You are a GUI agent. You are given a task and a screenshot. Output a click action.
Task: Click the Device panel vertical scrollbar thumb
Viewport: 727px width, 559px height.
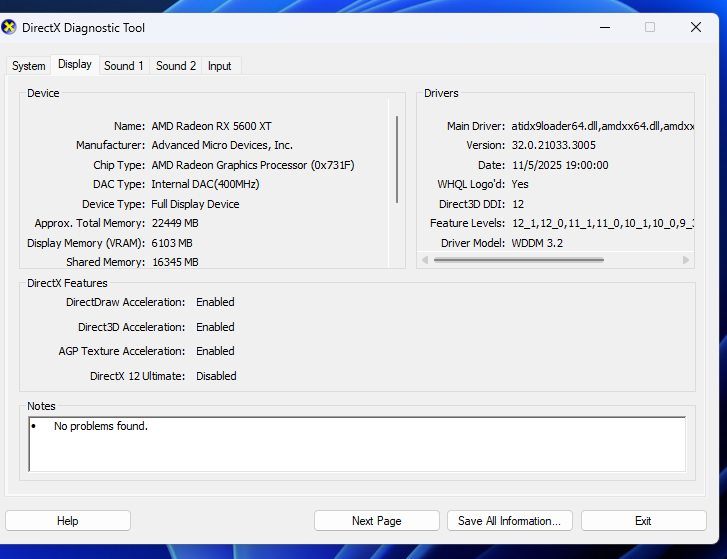[x=397, y=159]
